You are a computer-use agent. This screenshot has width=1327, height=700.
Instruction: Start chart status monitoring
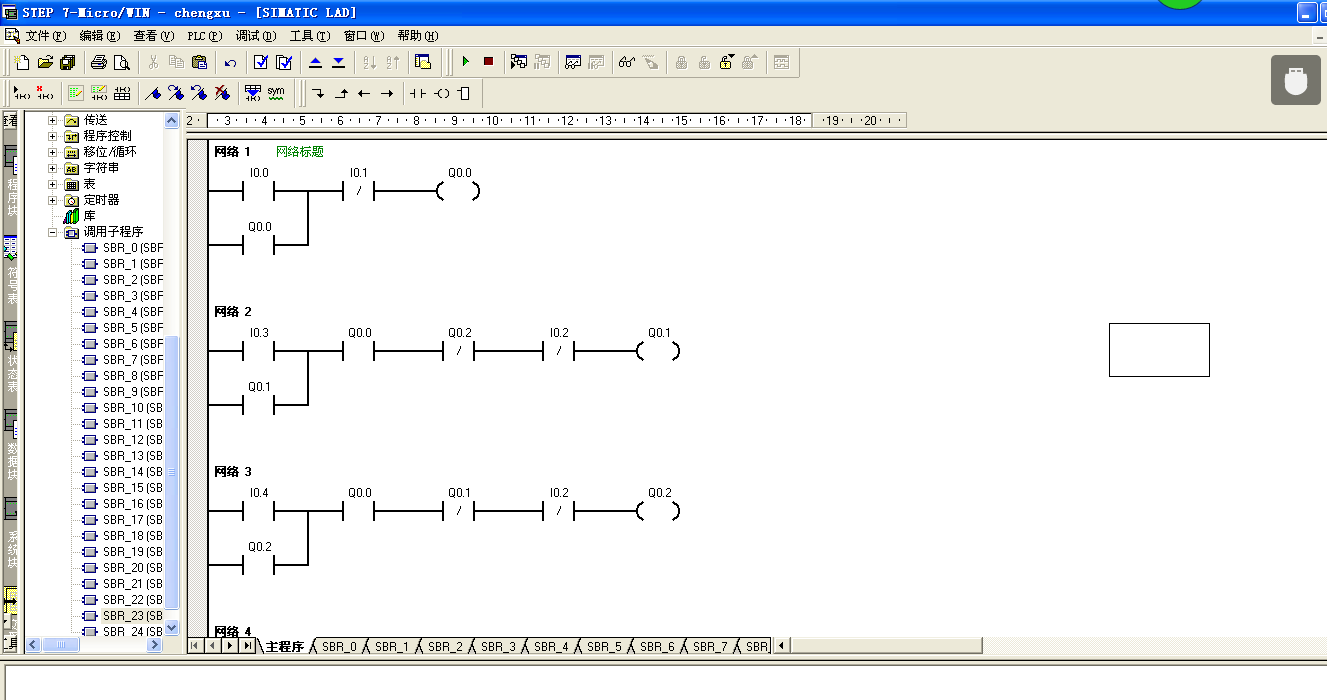572,62
